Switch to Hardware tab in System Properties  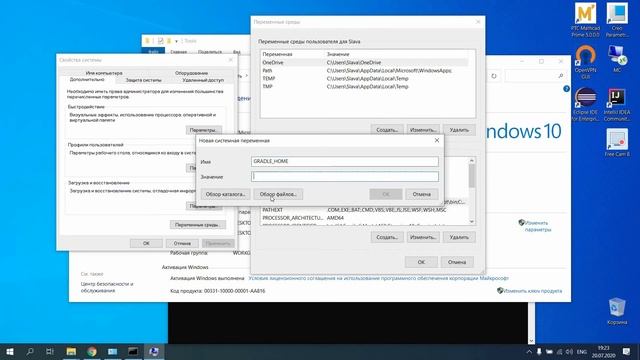(x=191, y=73)
